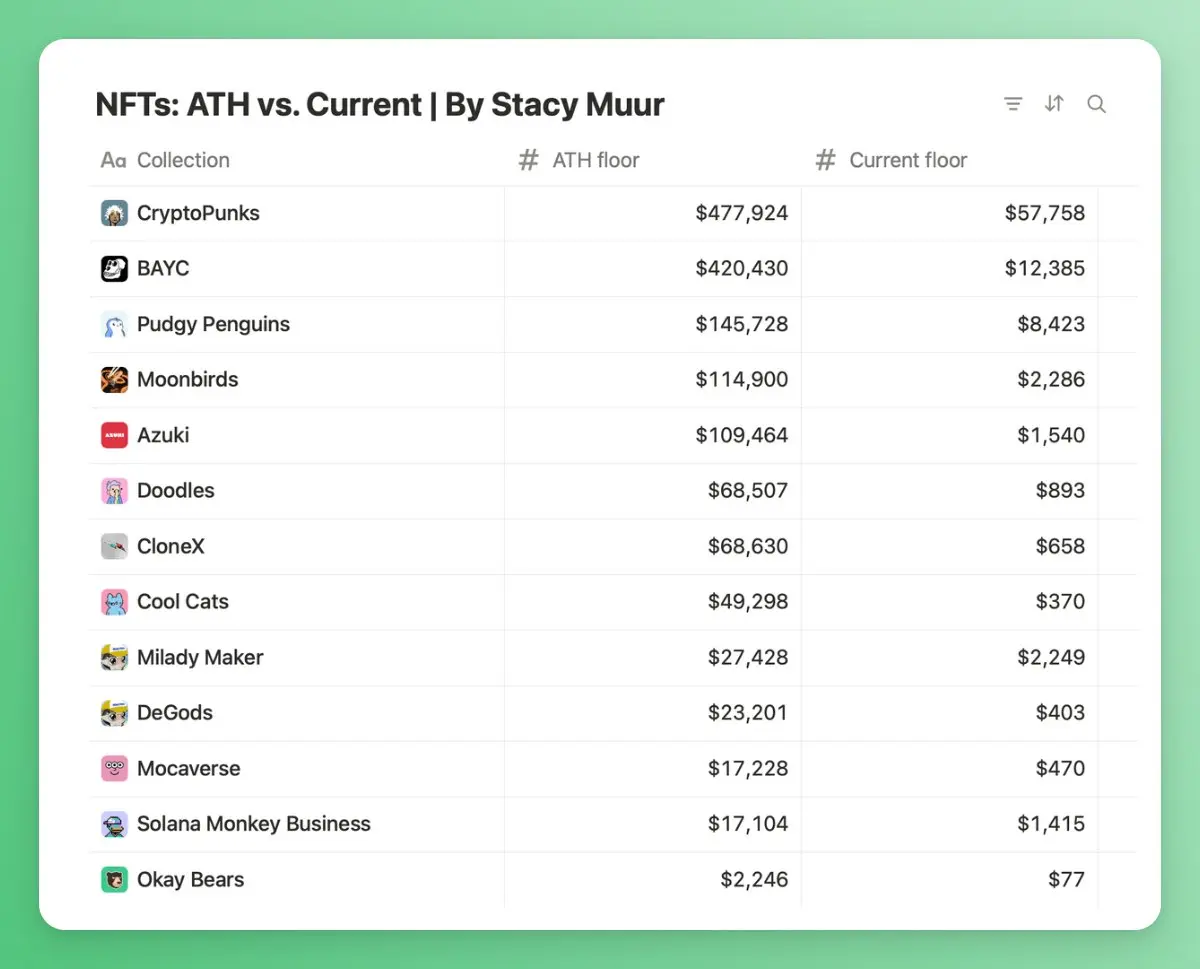
Task: Select the Cool Cats name cell
Action: (297, 602)
